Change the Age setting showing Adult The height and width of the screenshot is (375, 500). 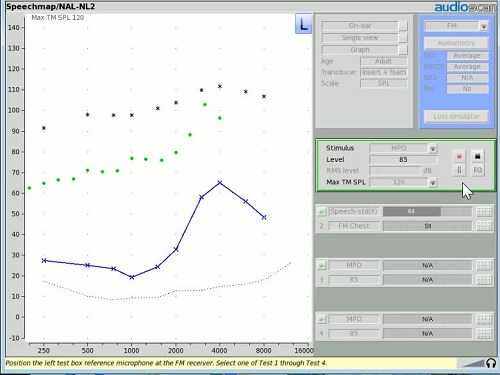tap(384, 61)
